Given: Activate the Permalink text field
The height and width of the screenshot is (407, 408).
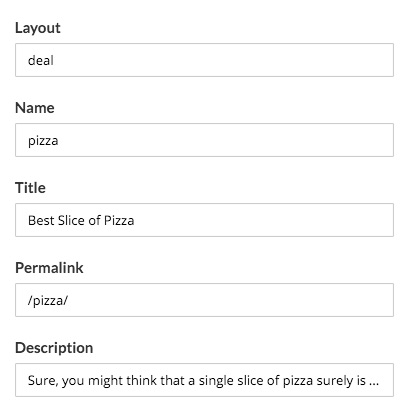Looking at the screenshot, I should tap(204, 300).
